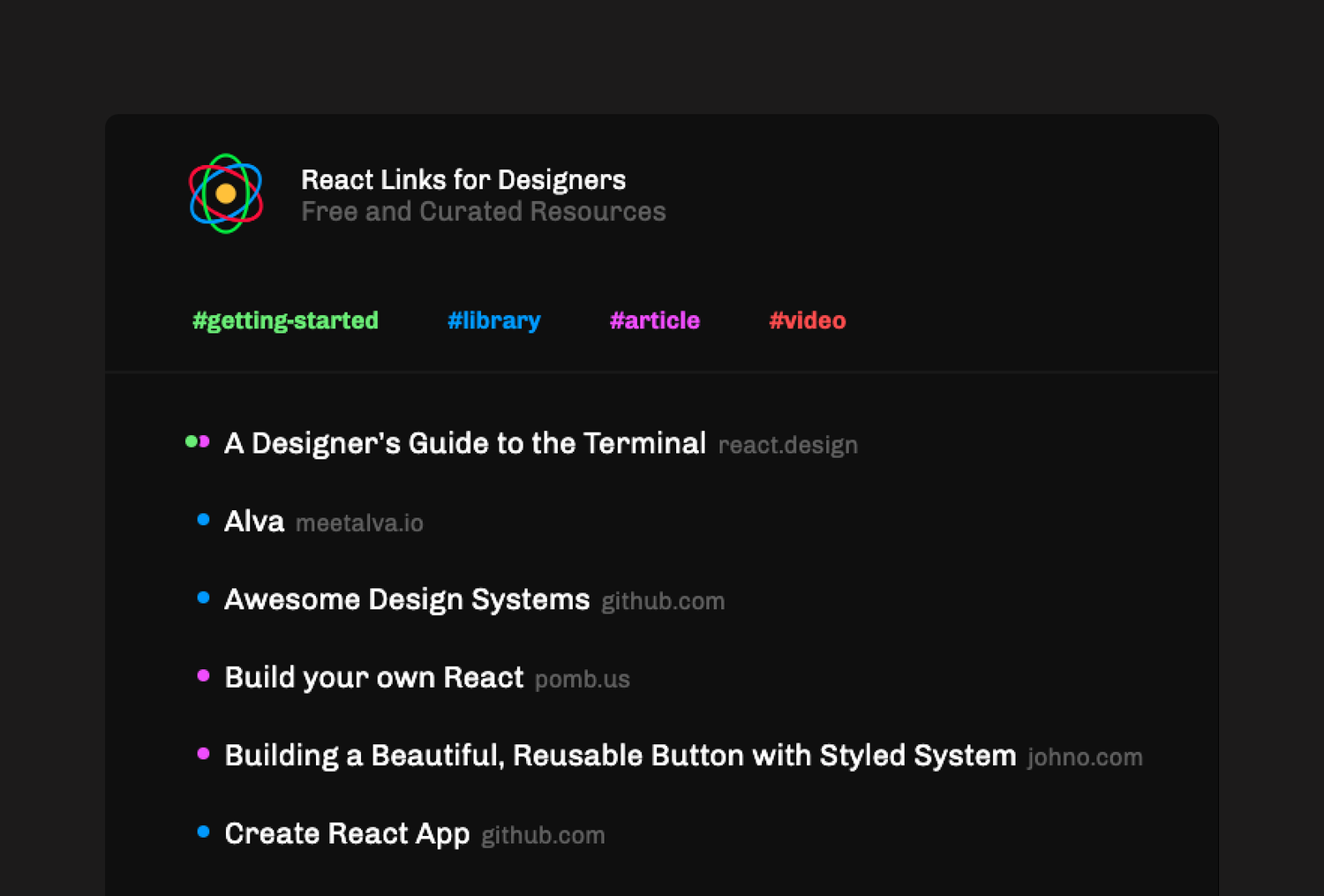Viewport: 1324px width, 896px height.
Task: Click the green-pink dots beside Designer's Guide
Action: [198, 441]
